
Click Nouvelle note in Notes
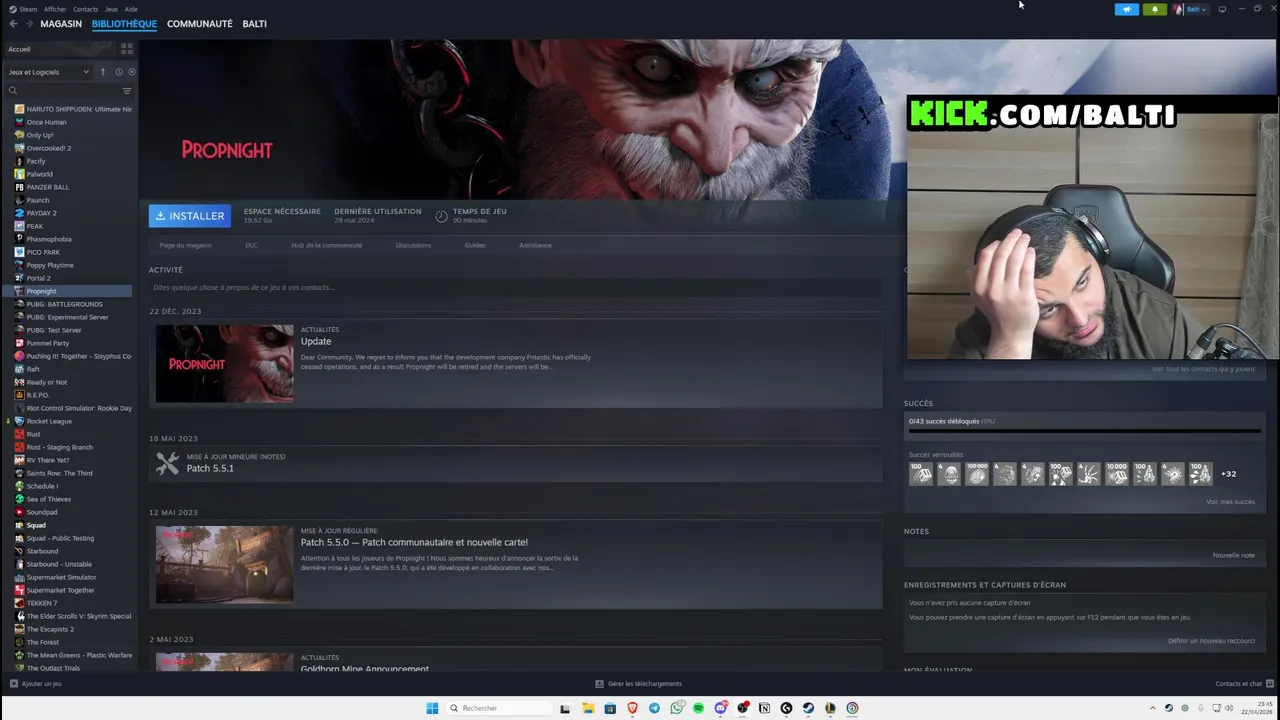tap(1233, 555)
